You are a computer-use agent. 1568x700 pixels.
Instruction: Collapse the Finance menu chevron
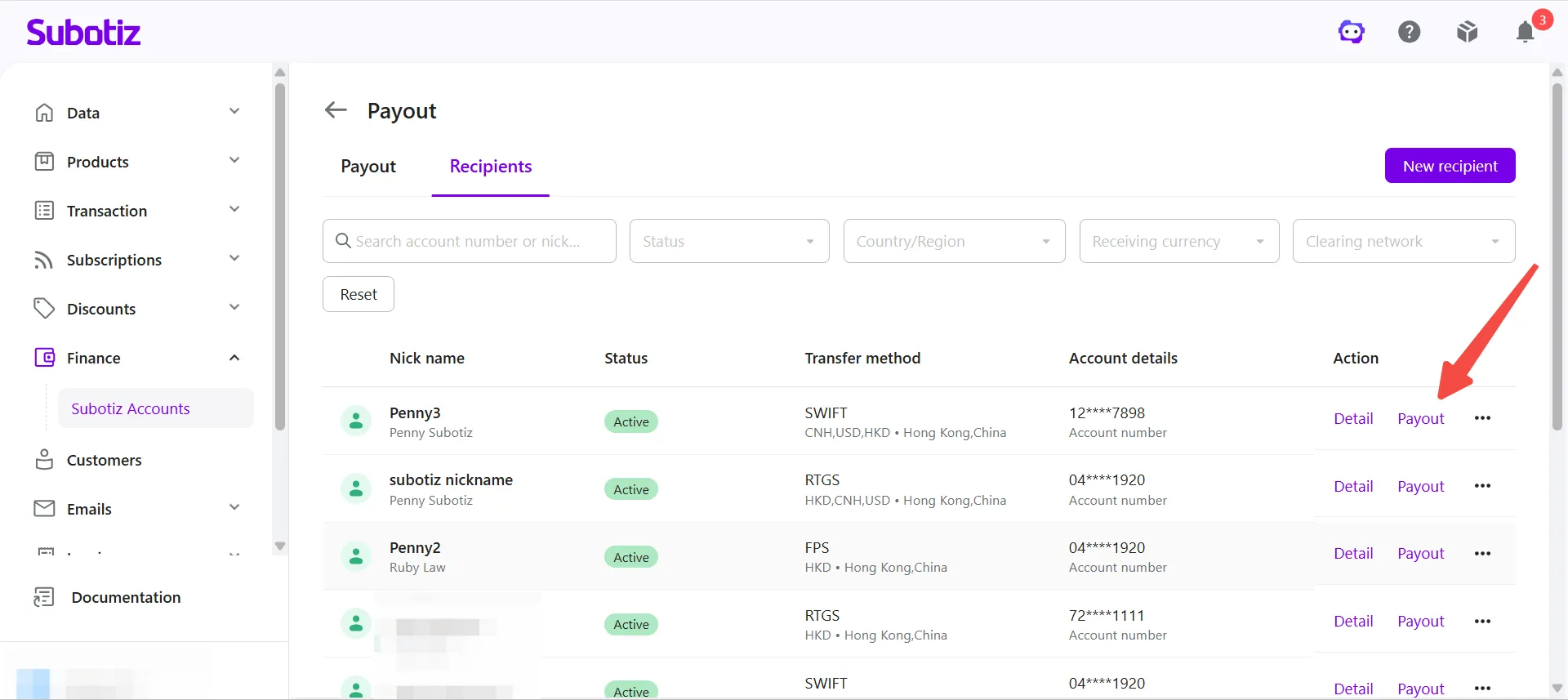coord(234,358)
